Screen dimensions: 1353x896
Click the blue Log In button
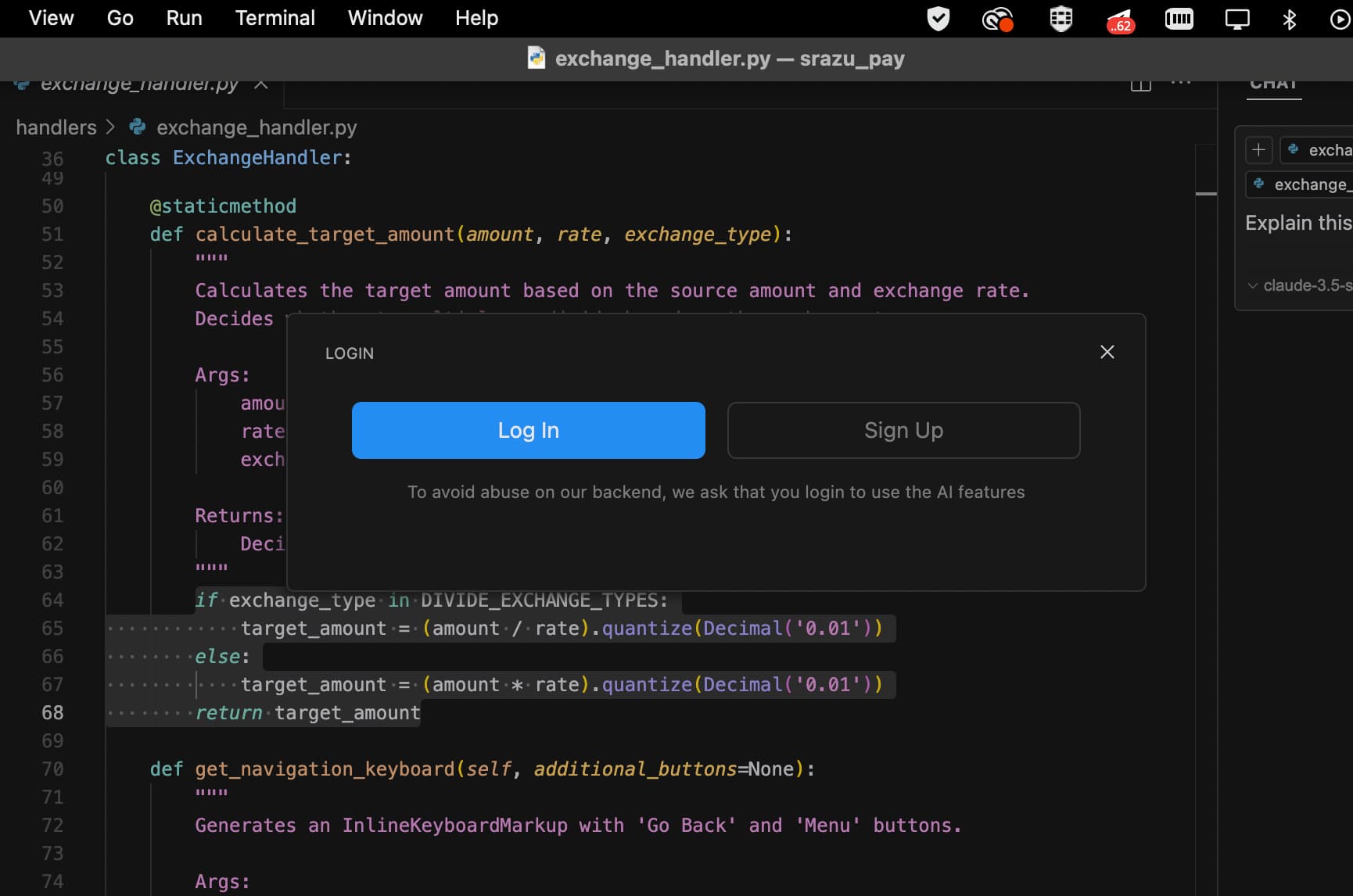[528, 430]
